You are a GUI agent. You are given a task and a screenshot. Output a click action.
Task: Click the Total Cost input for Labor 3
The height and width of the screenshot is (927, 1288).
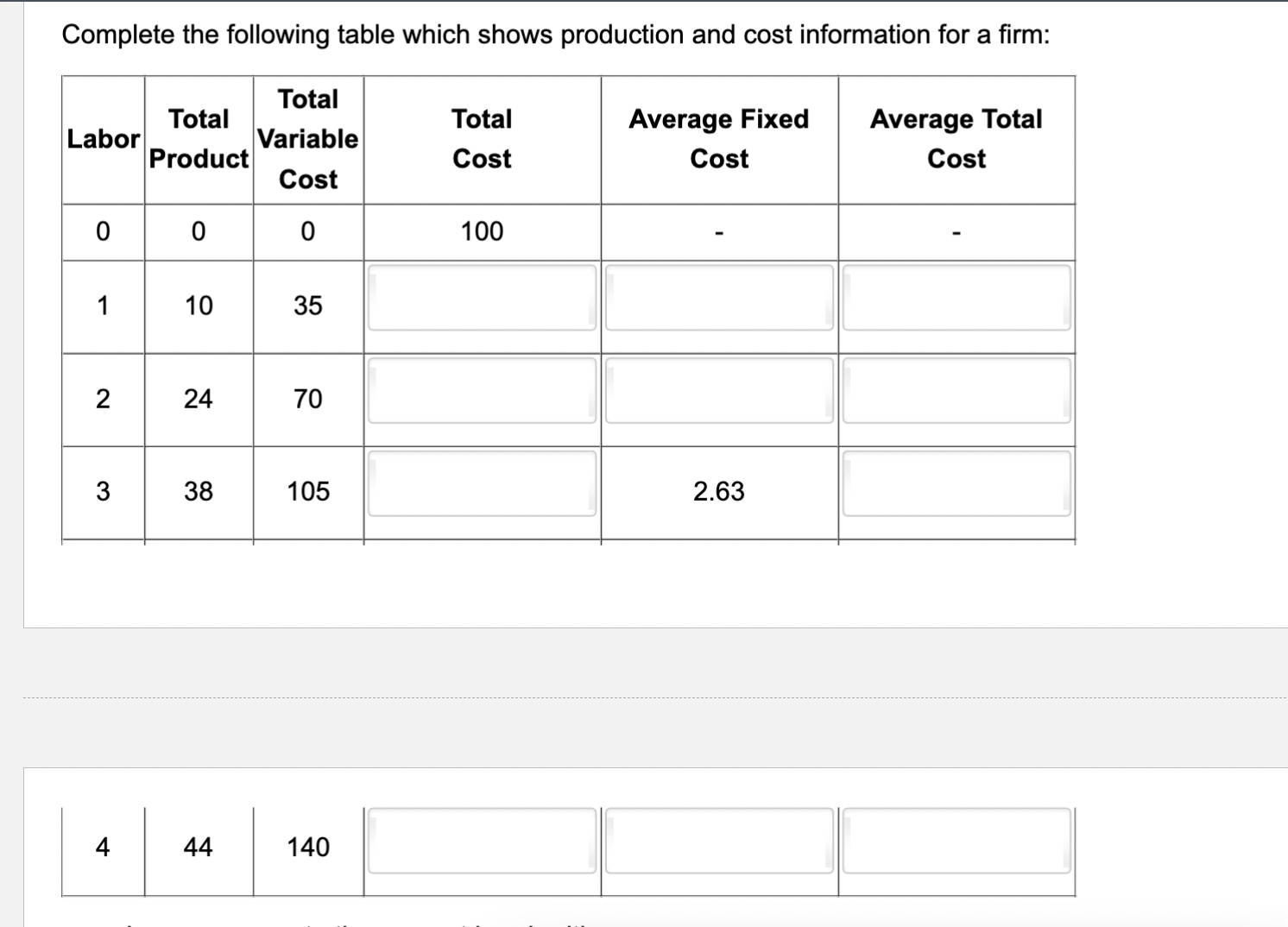[x=482, y=483]
